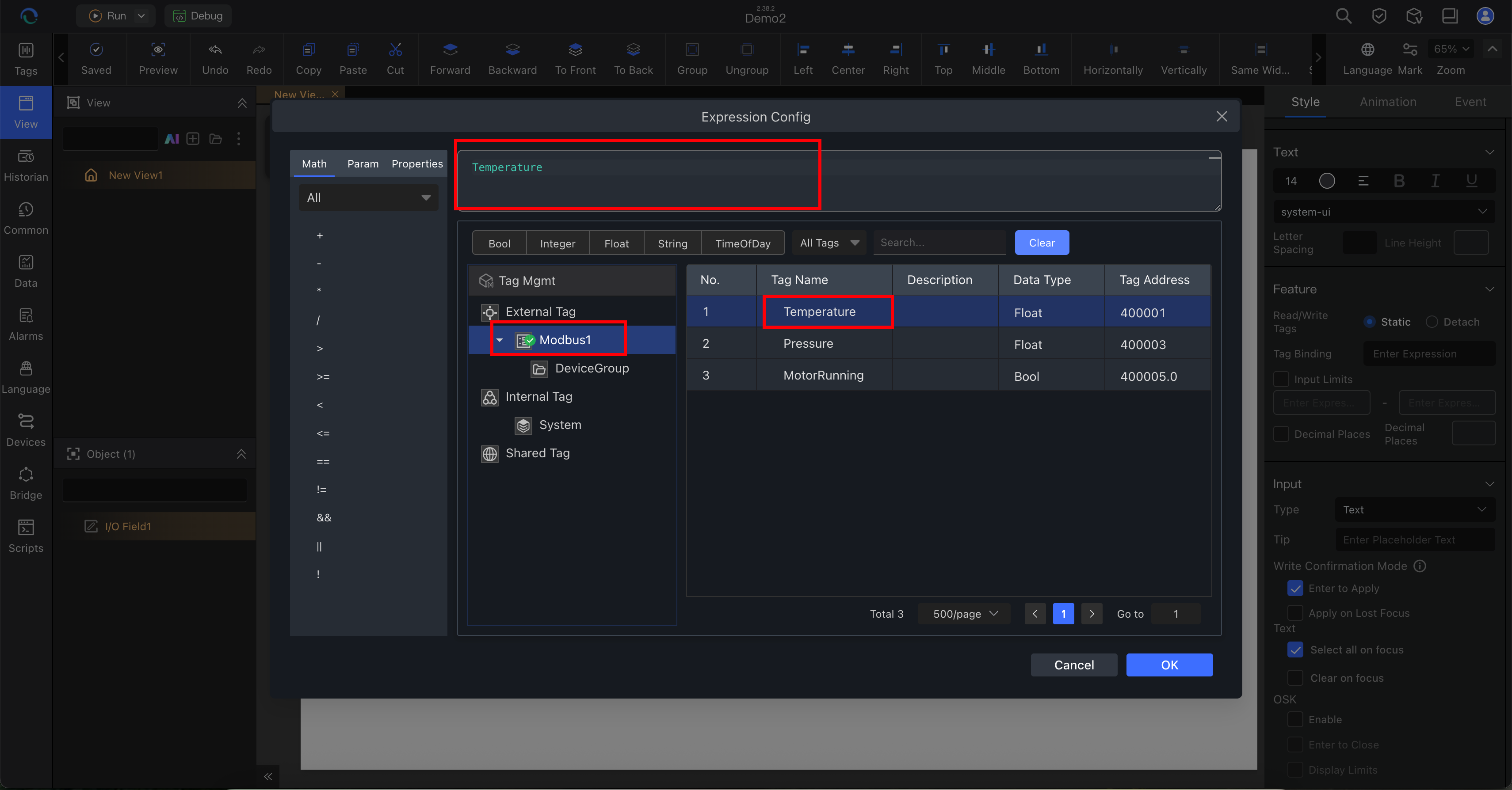Open the Alarms sidebar section
The image size is (1512, 790).
(x=26, y=324)
